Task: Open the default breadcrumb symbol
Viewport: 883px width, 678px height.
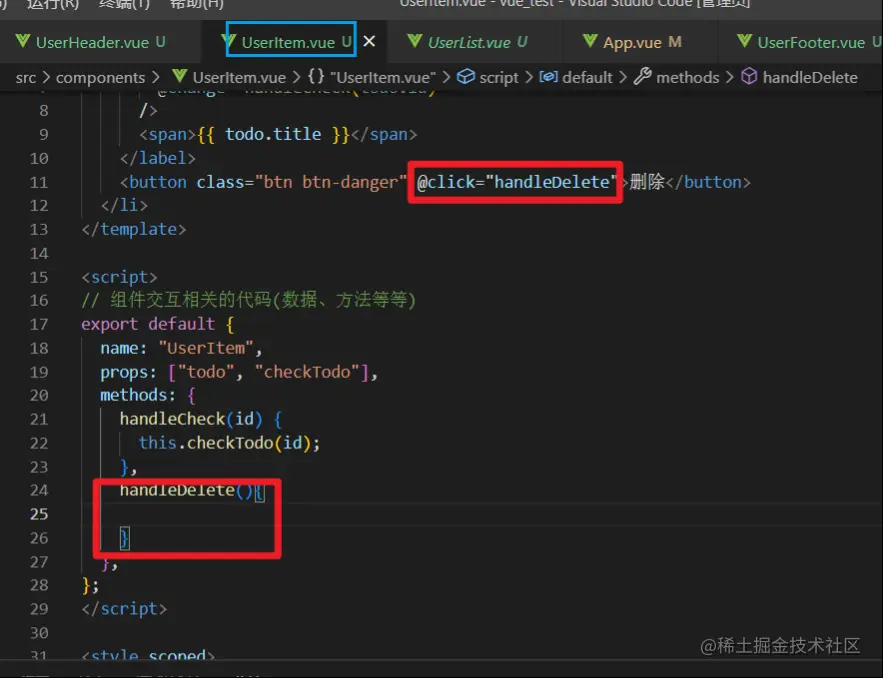Action: tap(587, 77)
